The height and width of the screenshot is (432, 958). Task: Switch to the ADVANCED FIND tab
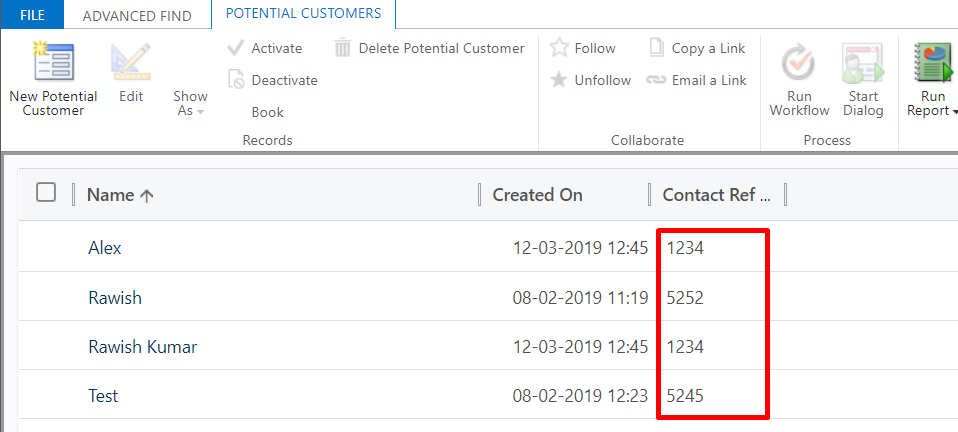click(136, 15)
